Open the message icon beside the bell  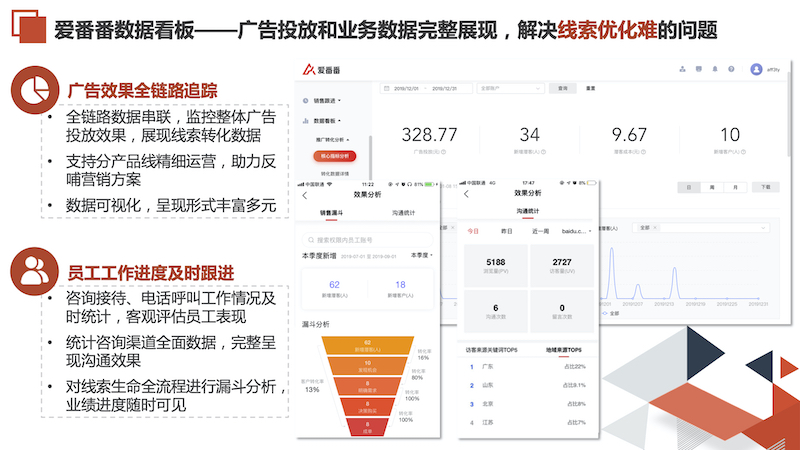[698, 69]
